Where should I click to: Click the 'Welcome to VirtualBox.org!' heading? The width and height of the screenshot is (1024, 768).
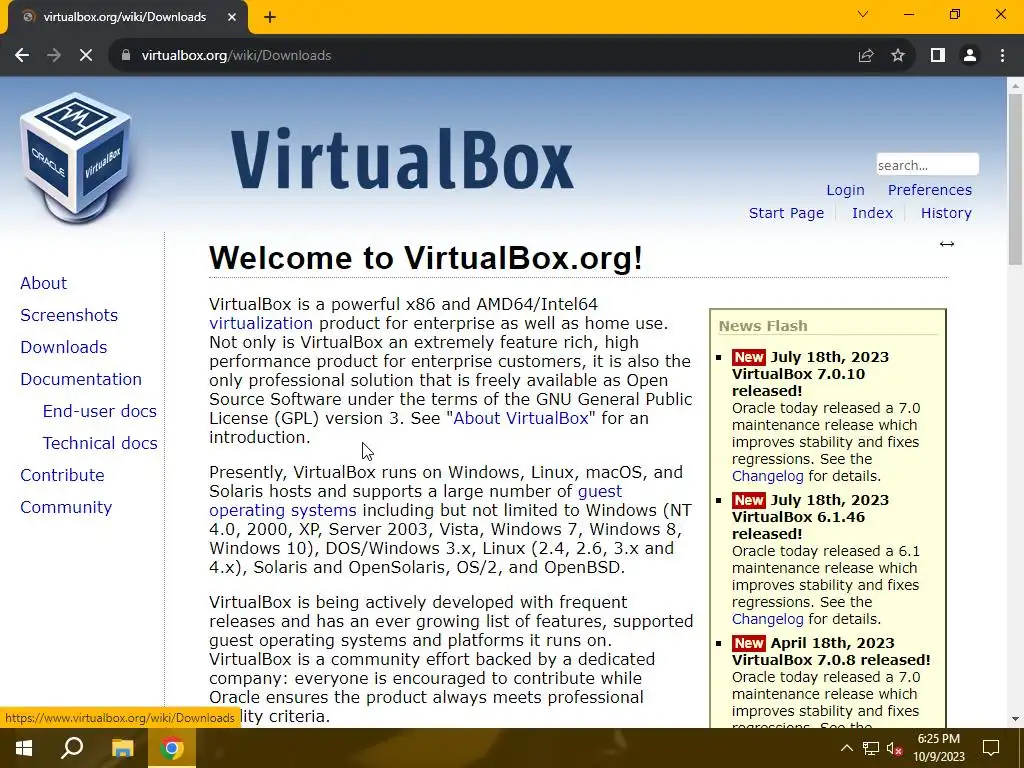pyautogui.click(x=426, y=258)
